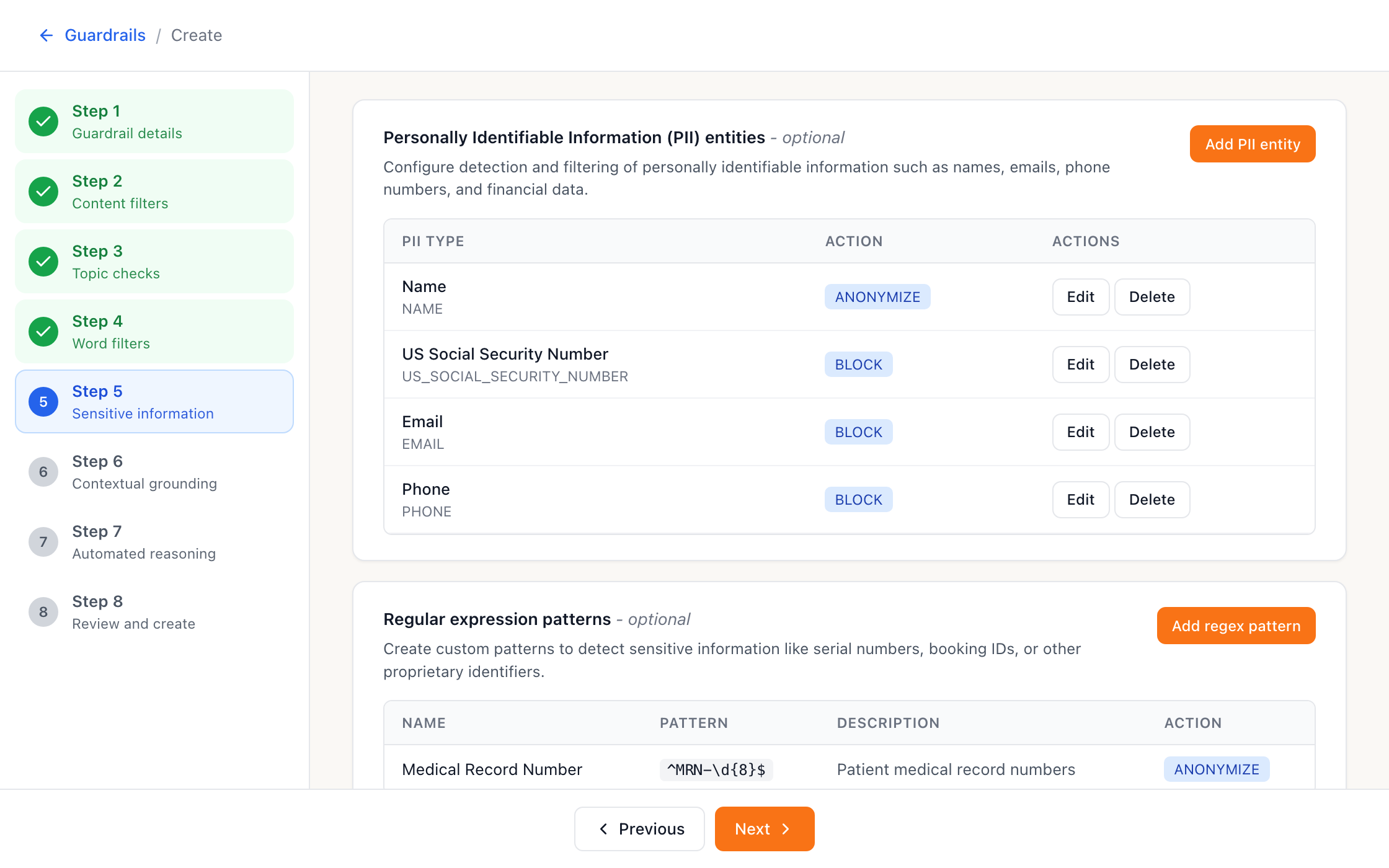Image resolution: width=1389 pixels, height=868 pixels.
Task: Click the Add PII entity button
Action: tap(1253, 144)
